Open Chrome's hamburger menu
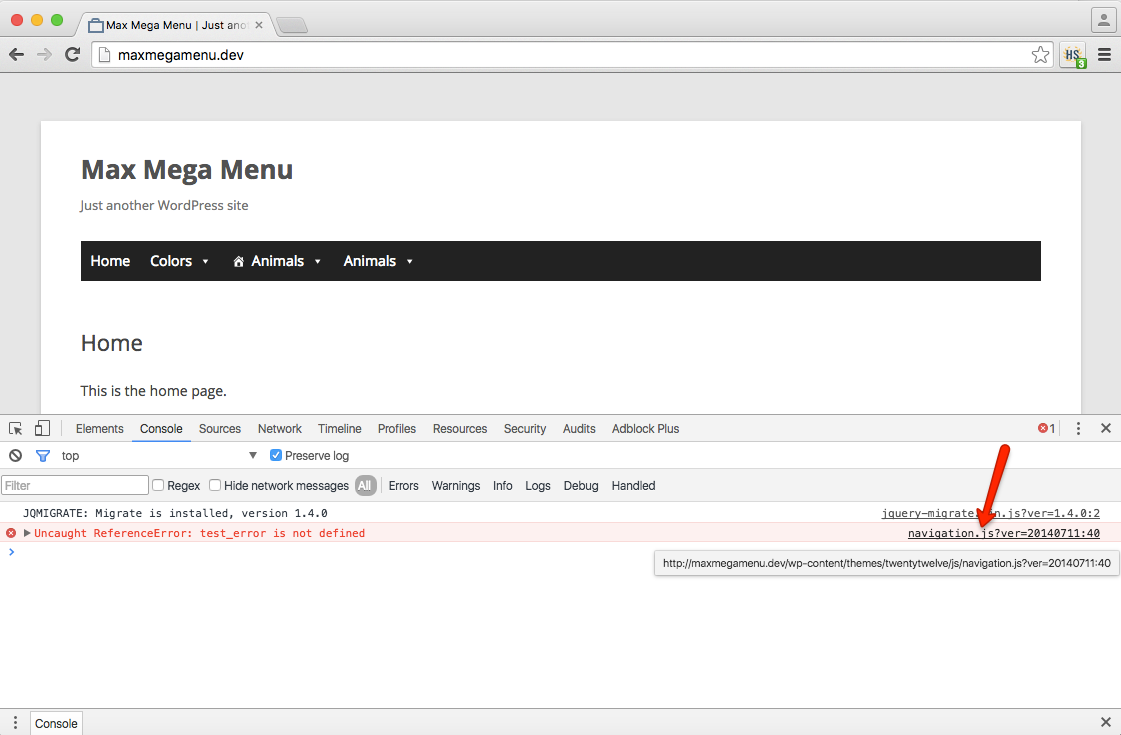 coord(1104,55)
